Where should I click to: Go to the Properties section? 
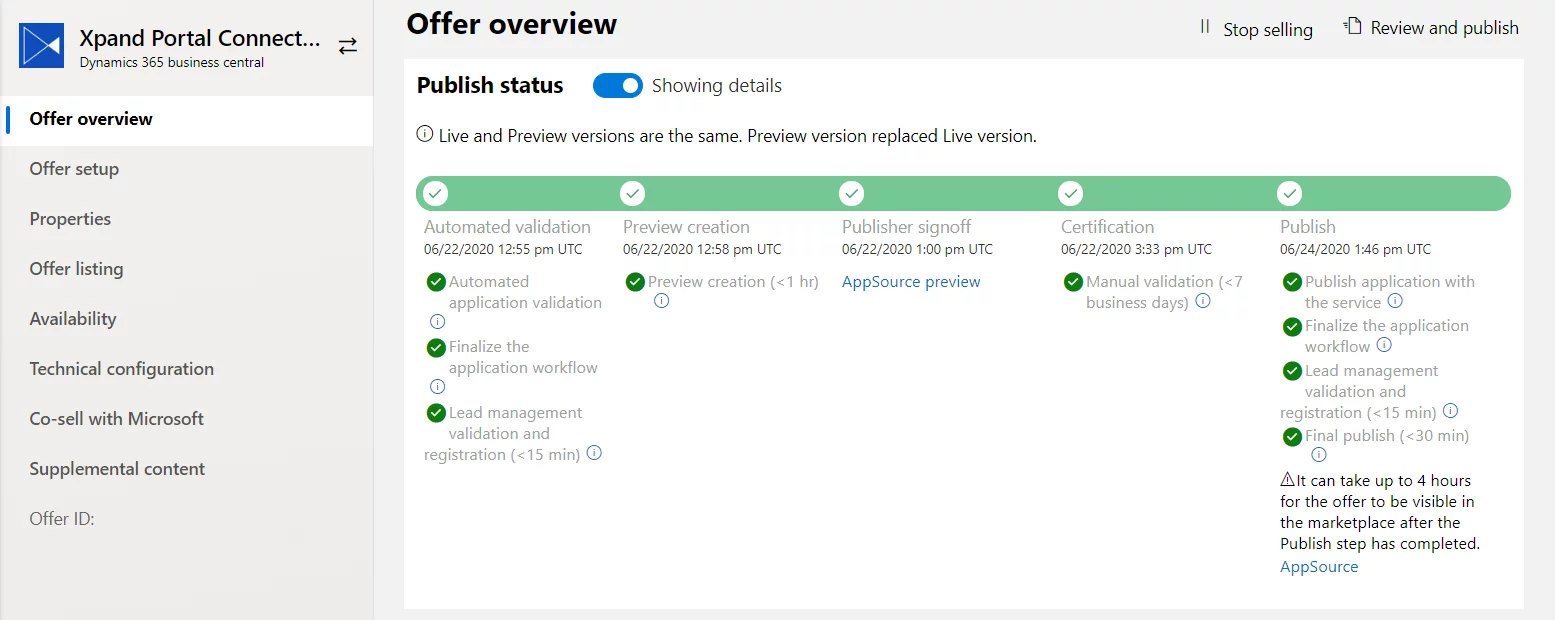coord(70,219)
